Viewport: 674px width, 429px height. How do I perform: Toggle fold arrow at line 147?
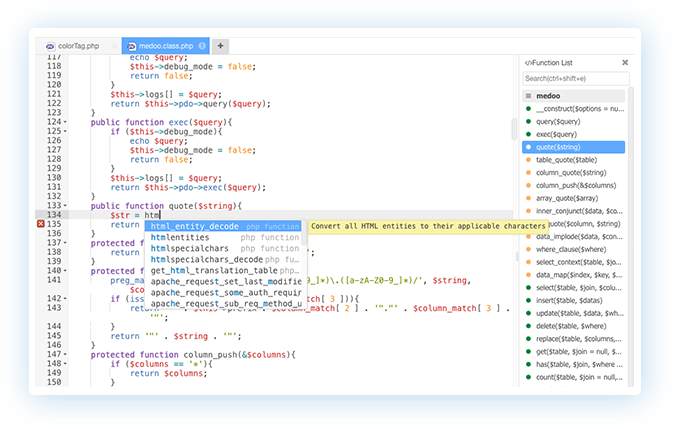65,353
